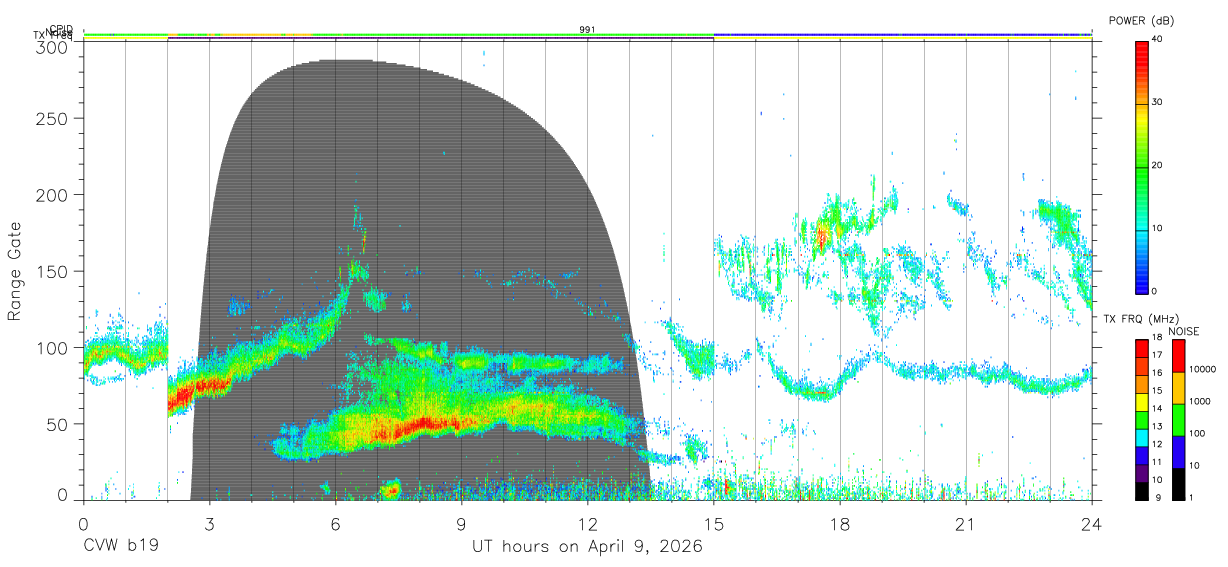Click the 'UT hours on April 9, 2026' axis title
The width and height of the screenshot is (1228, 567).
[x=587, y=547]
